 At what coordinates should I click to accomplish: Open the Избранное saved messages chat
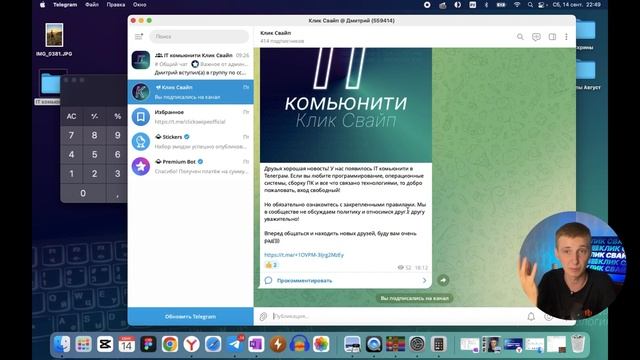(x=190, y=117)
